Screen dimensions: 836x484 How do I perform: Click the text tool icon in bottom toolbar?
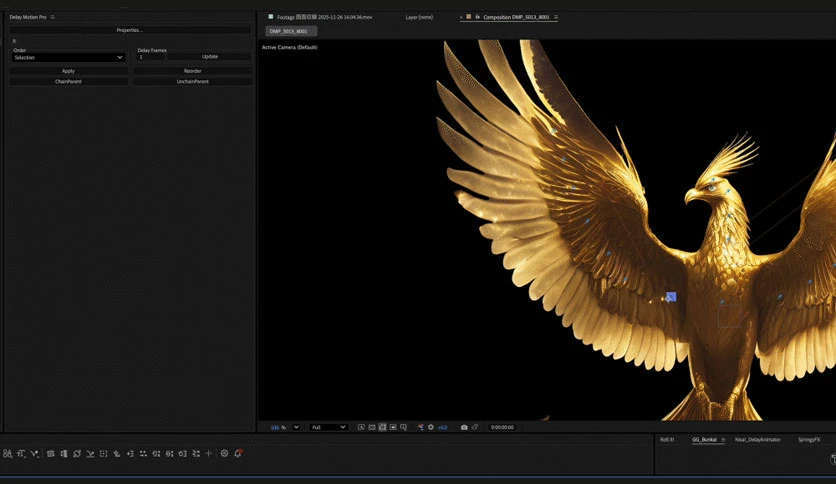tap(21, 454)
